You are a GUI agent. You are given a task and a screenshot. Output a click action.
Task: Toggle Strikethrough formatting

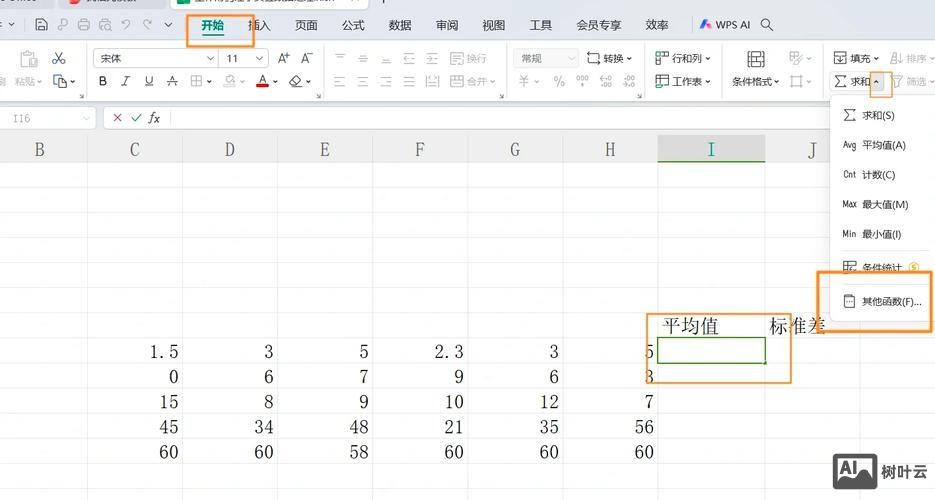[172, 81]
